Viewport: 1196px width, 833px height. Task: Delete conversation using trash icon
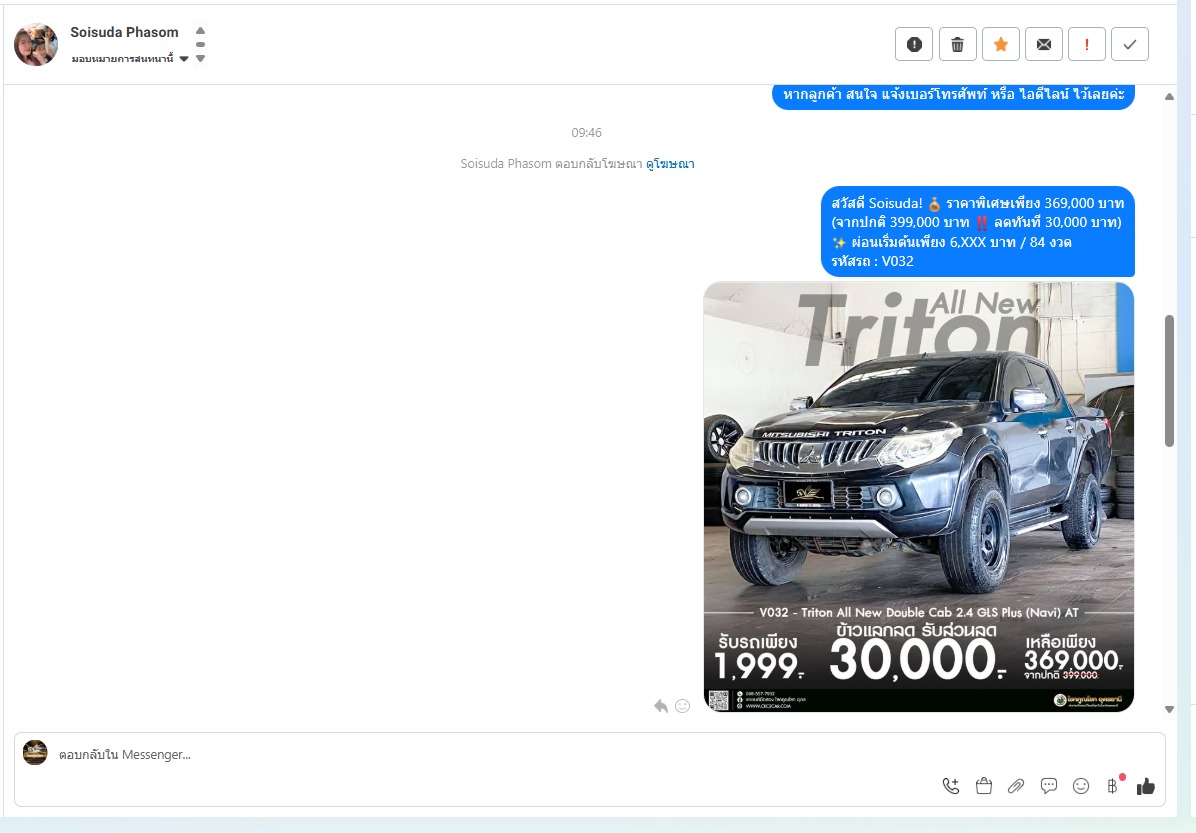pyautogui.click(x=957, y=44)
